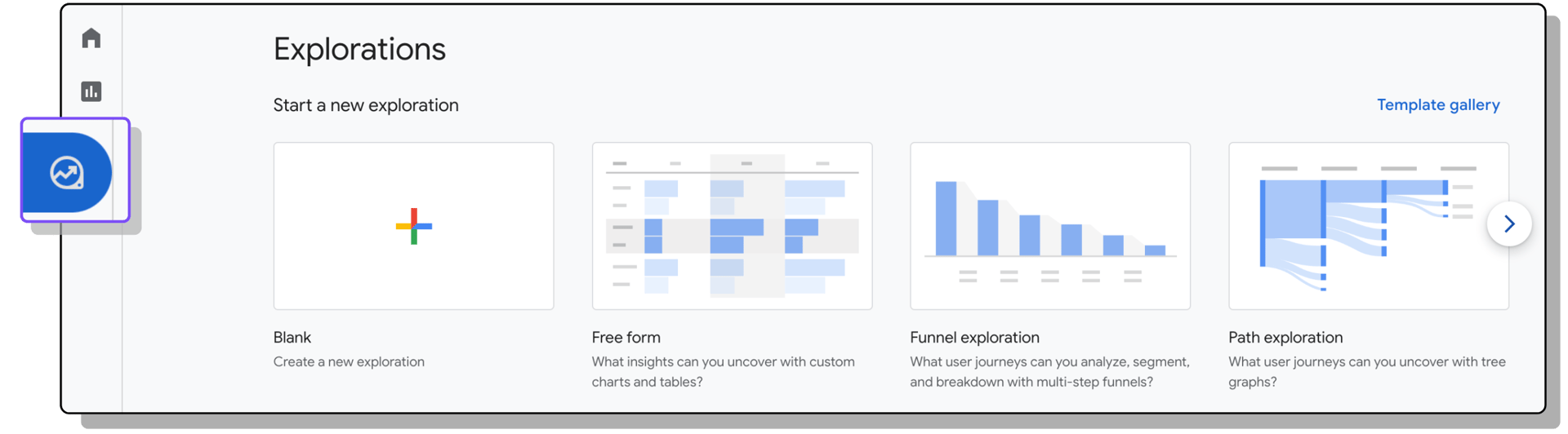Click the colorful plus icon
The width and height of the screenshot is (1568, 434).
point(414,226)
